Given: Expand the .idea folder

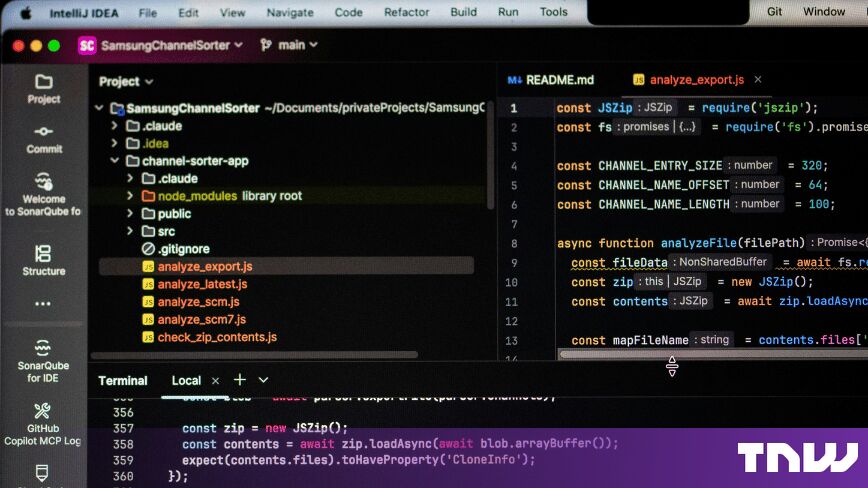Looking at the screenshot, I should tap(114, 143).
